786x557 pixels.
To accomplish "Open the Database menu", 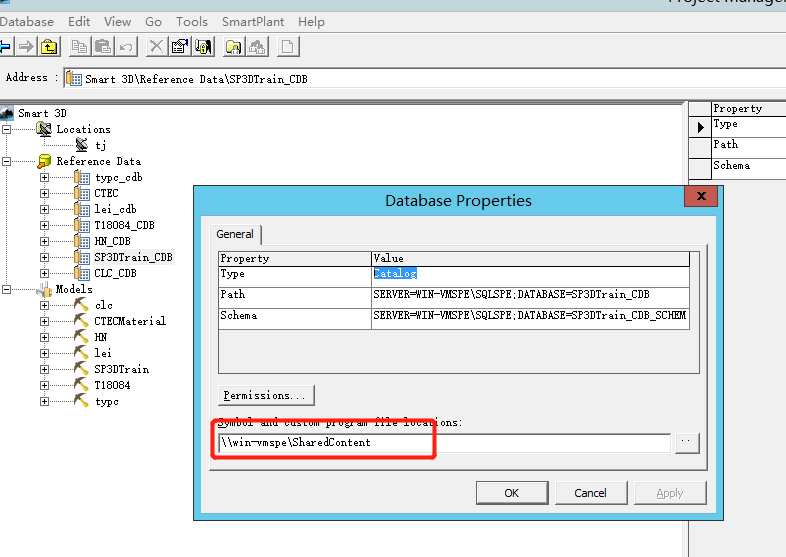I will click(x=27, y=22).
